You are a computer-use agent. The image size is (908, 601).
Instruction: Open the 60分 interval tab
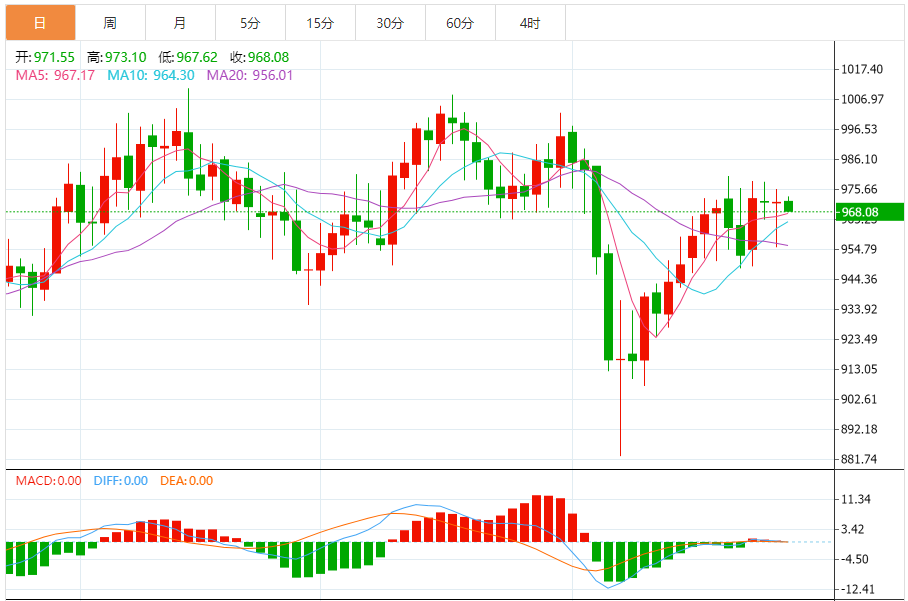[x=461, y=23]
